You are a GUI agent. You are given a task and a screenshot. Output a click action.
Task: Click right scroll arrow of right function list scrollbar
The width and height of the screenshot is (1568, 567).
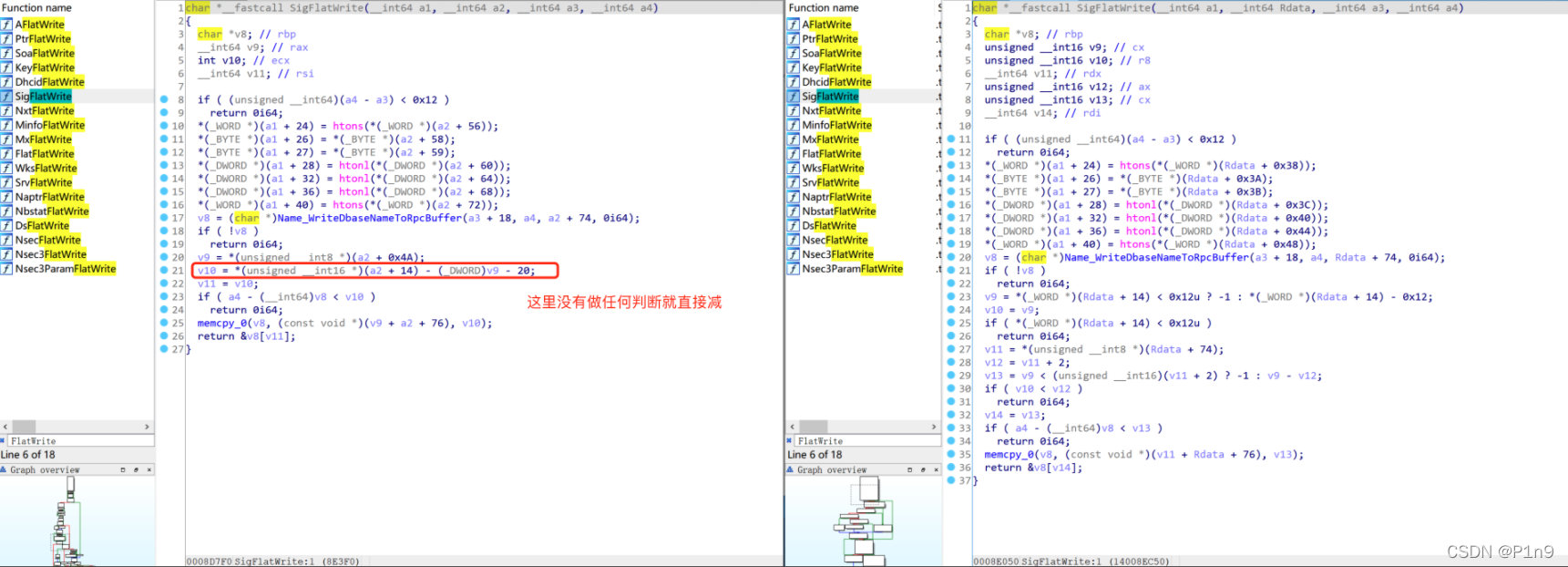tap(934, 427)
